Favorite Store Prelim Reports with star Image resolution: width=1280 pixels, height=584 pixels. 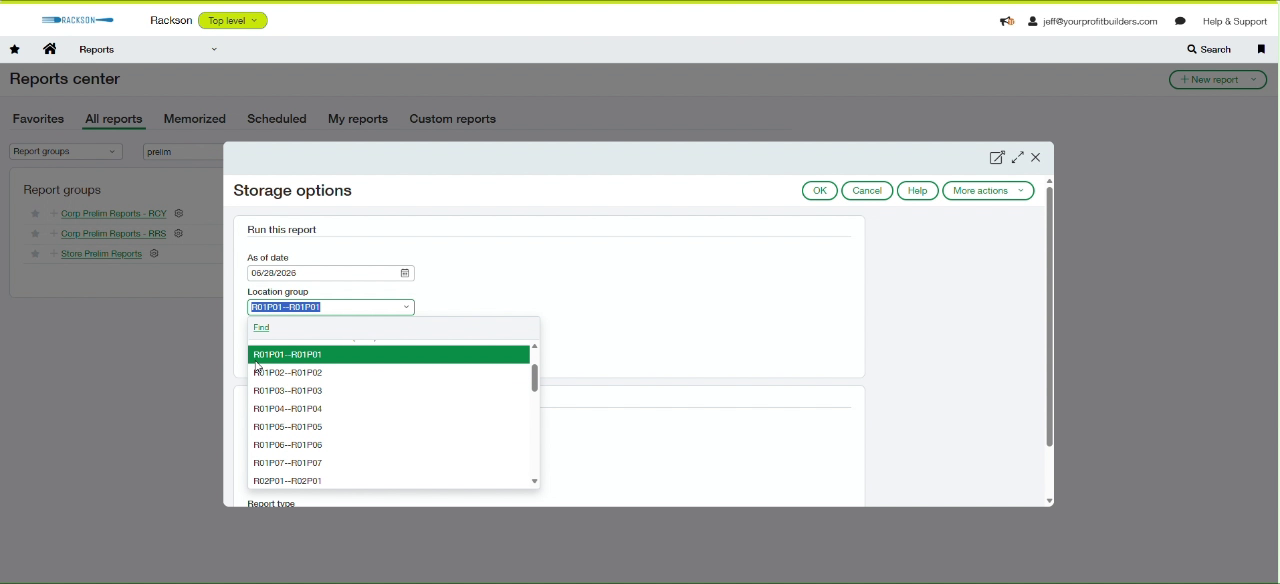tap(35, 254)
